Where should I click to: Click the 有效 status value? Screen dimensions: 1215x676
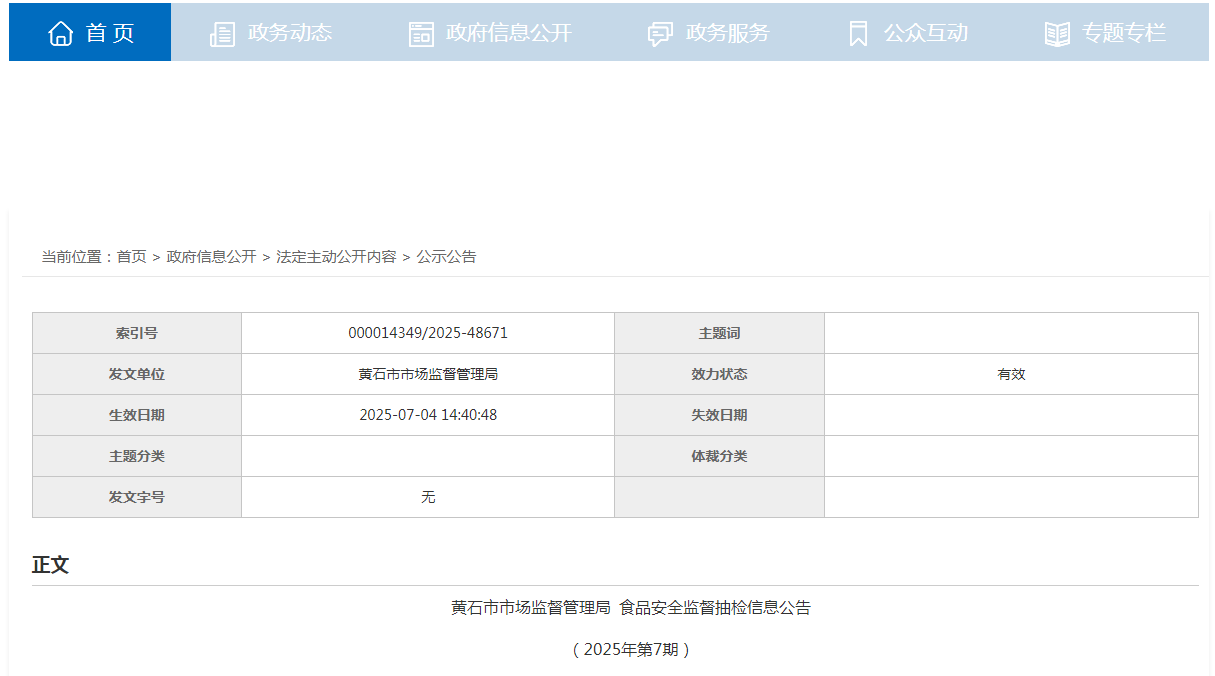(x=1011, y=374)
